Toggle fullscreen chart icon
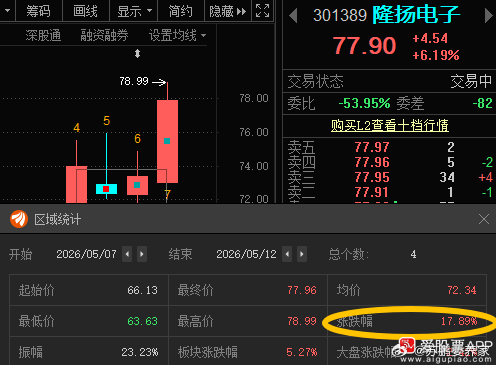Screen dimensions: 496x365 tap(263, 11)
